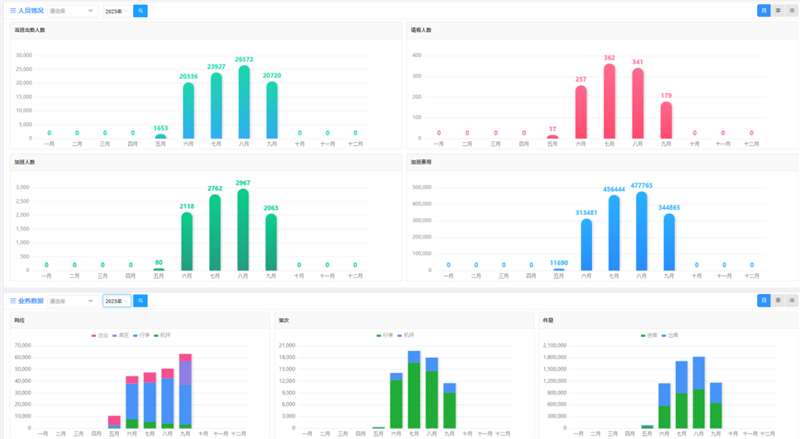Toggle 进库 legend in 件册 chart
This screenshot has height=439, width=800.
[x=649, y=334]
